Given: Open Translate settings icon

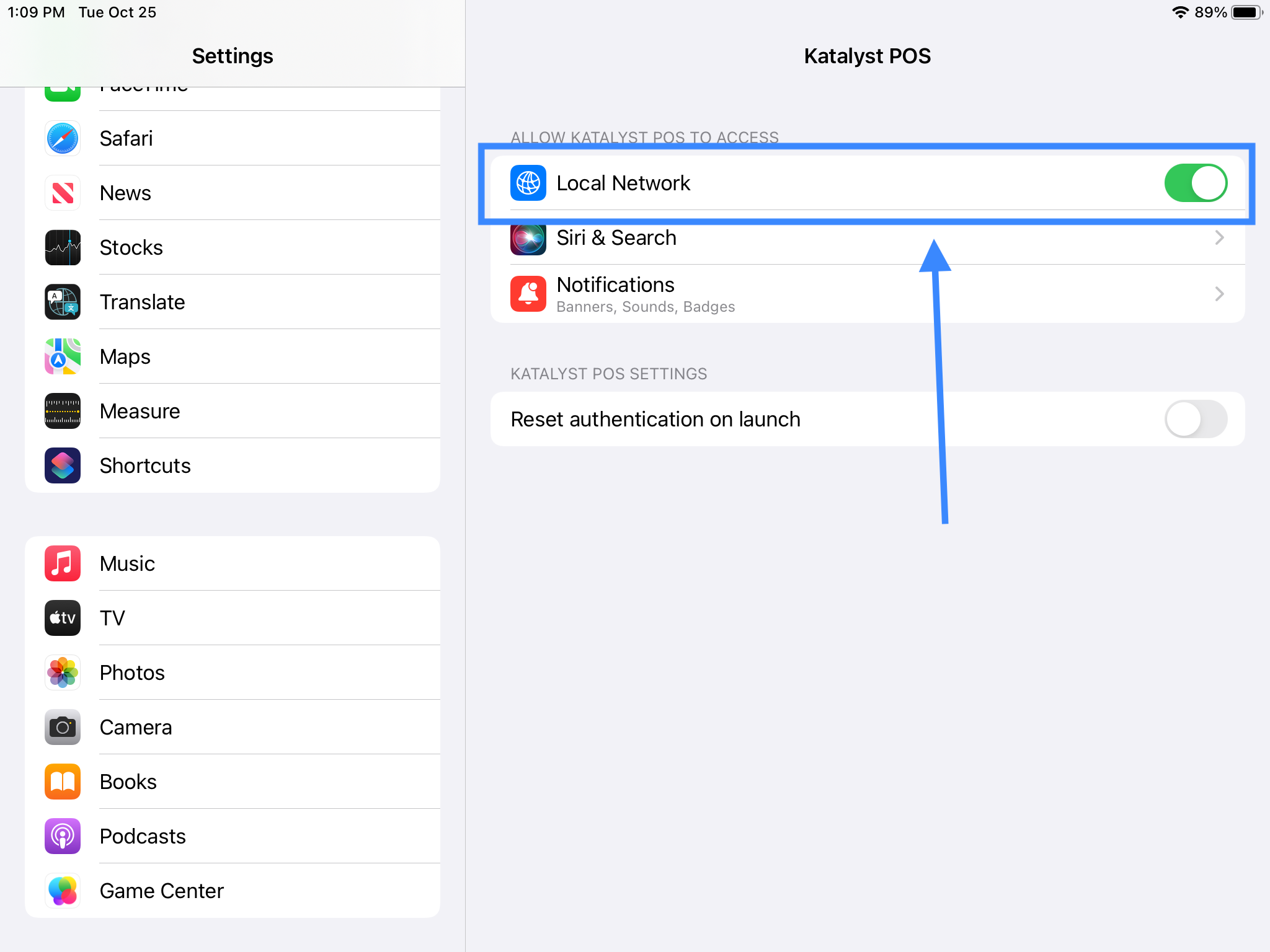Looking at the screenshot, I should tap(63, 302).
